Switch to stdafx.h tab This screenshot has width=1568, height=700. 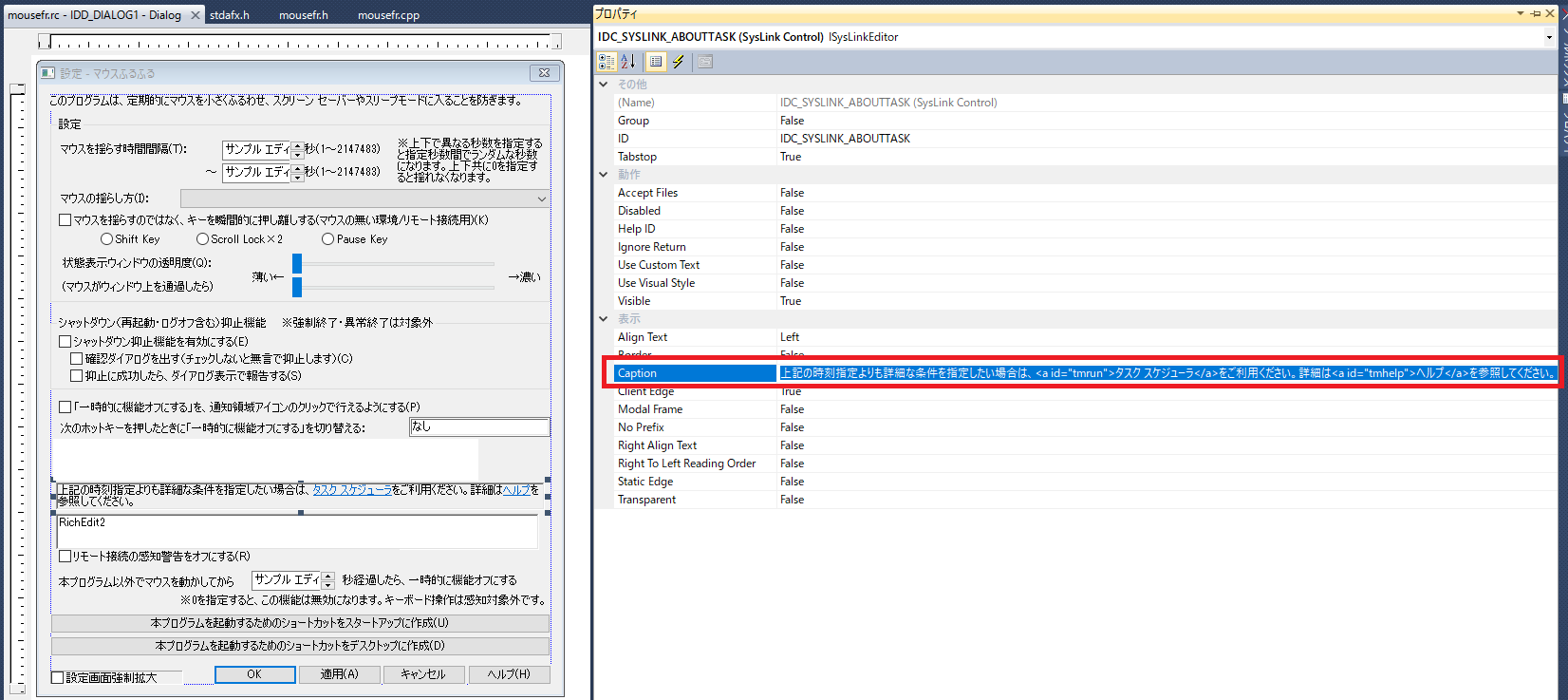coord(230,15)
